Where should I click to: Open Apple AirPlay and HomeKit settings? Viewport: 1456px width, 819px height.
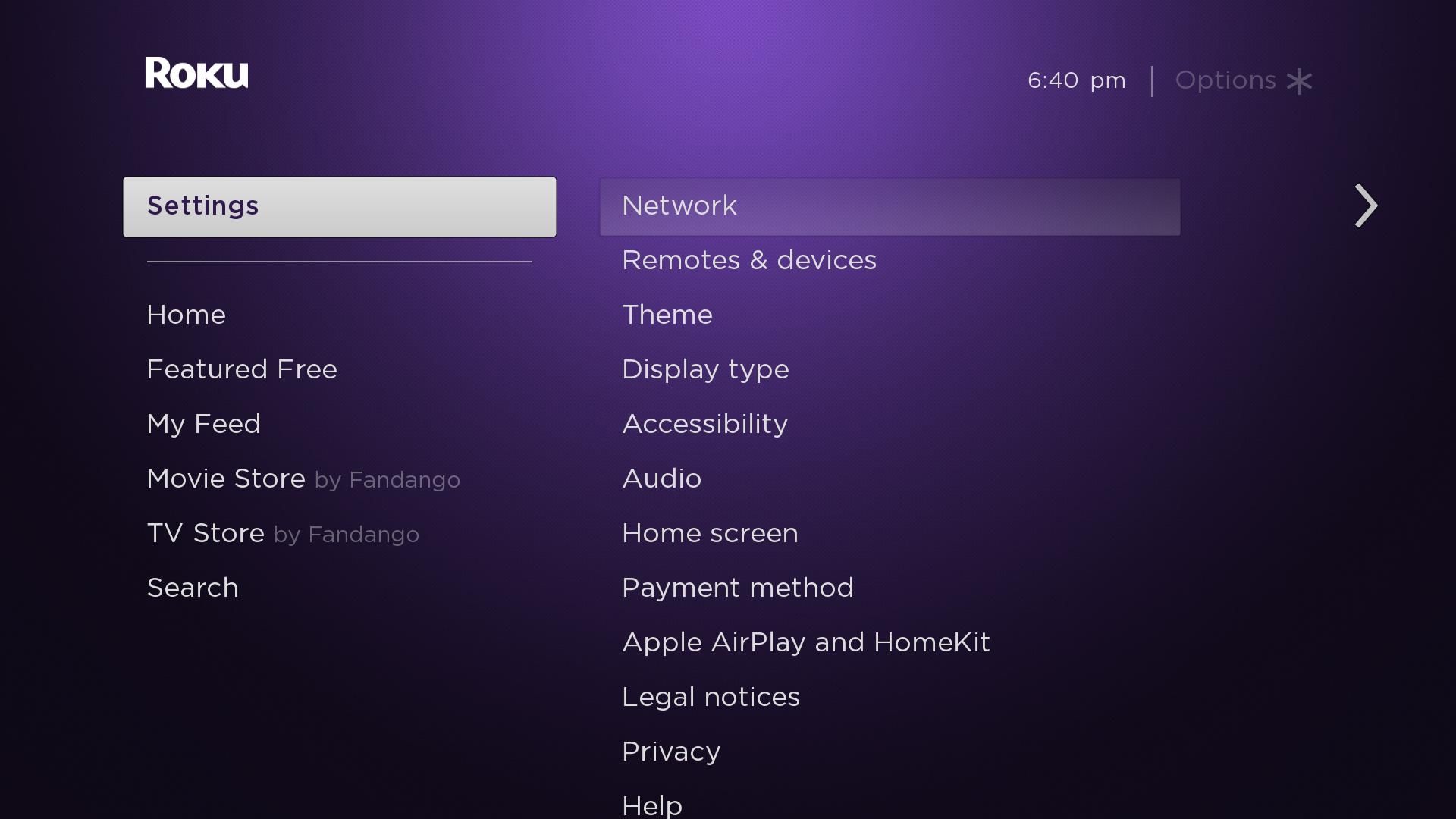point(805,642)
